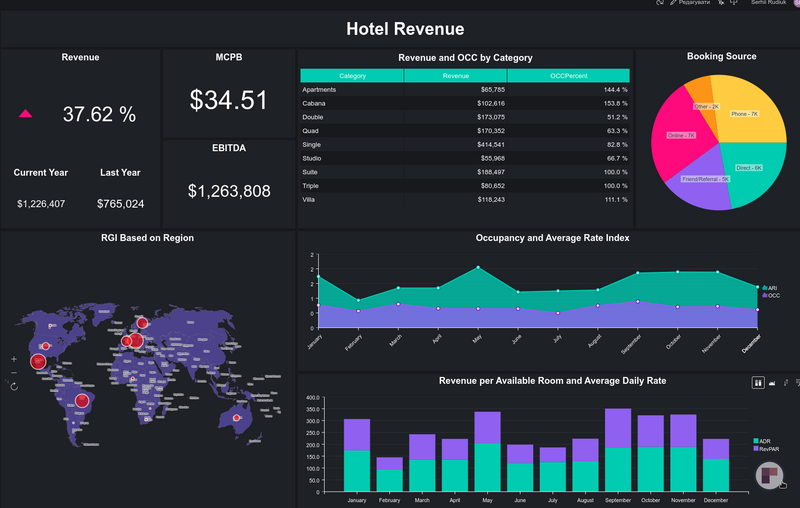Sort table by Category column header
The height and width of the screenshot is (508, 800).
[352, 76]
